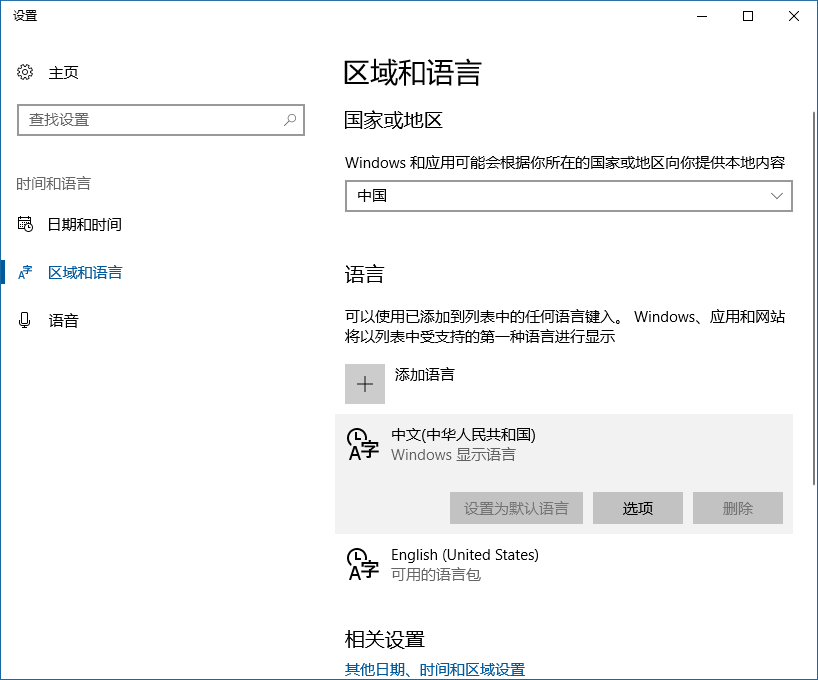Viewport: 818px width, 680px height.
Task: Click the magnifier icon in search box
Action: click(290, 120)
